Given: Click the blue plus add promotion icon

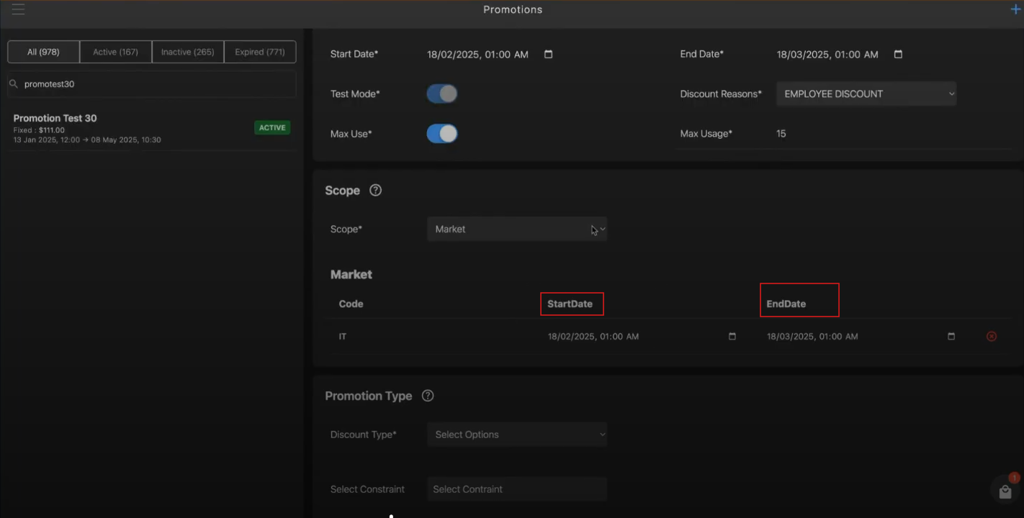Looking at the screenshot, I should pyautogui.click(x=1016, y=9).
